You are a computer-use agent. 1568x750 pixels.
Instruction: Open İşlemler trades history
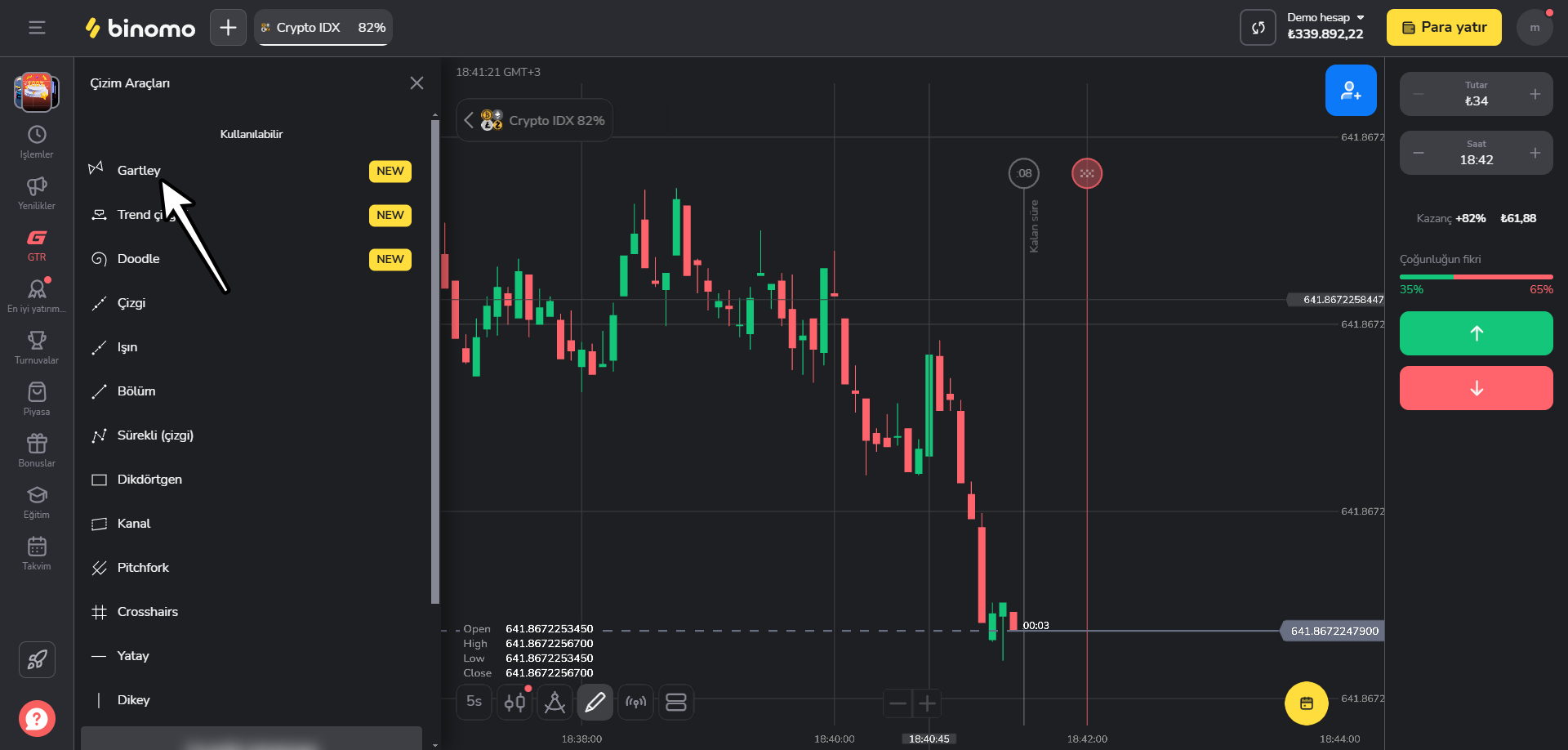pyautogui.click(x=37, y=142)
